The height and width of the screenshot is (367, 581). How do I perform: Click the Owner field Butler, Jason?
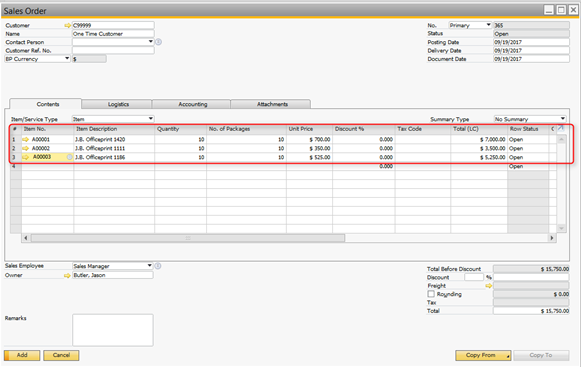(x=113, y=275)
